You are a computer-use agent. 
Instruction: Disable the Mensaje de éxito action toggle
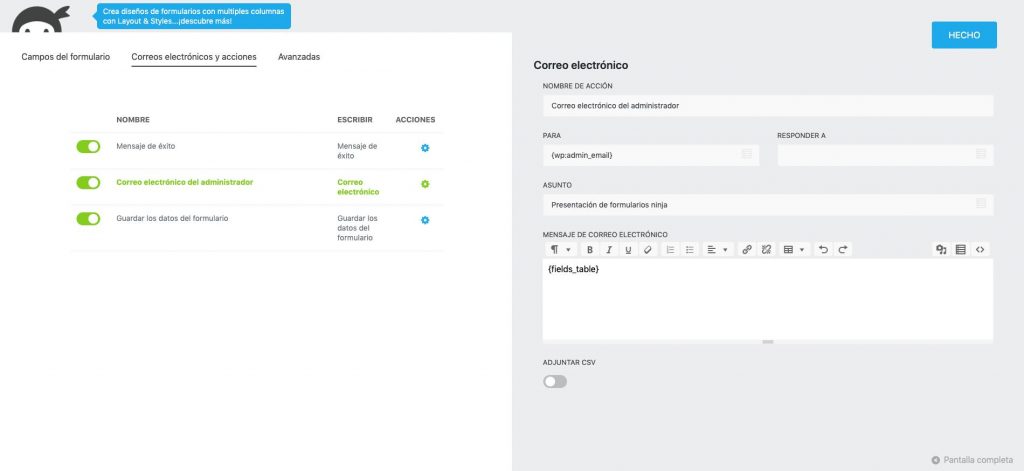[88, 146]
